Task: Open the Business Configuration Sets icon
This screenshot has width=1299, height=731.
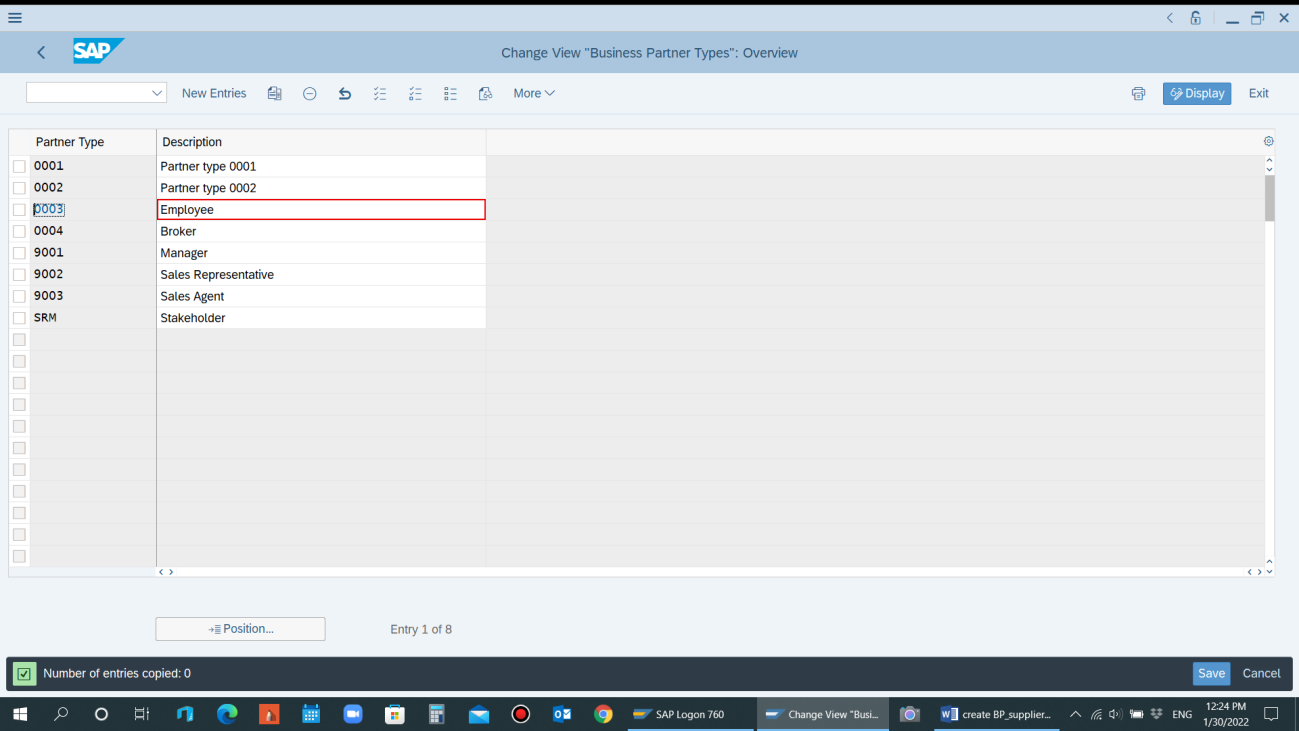Action: click(x=485, y=93)
